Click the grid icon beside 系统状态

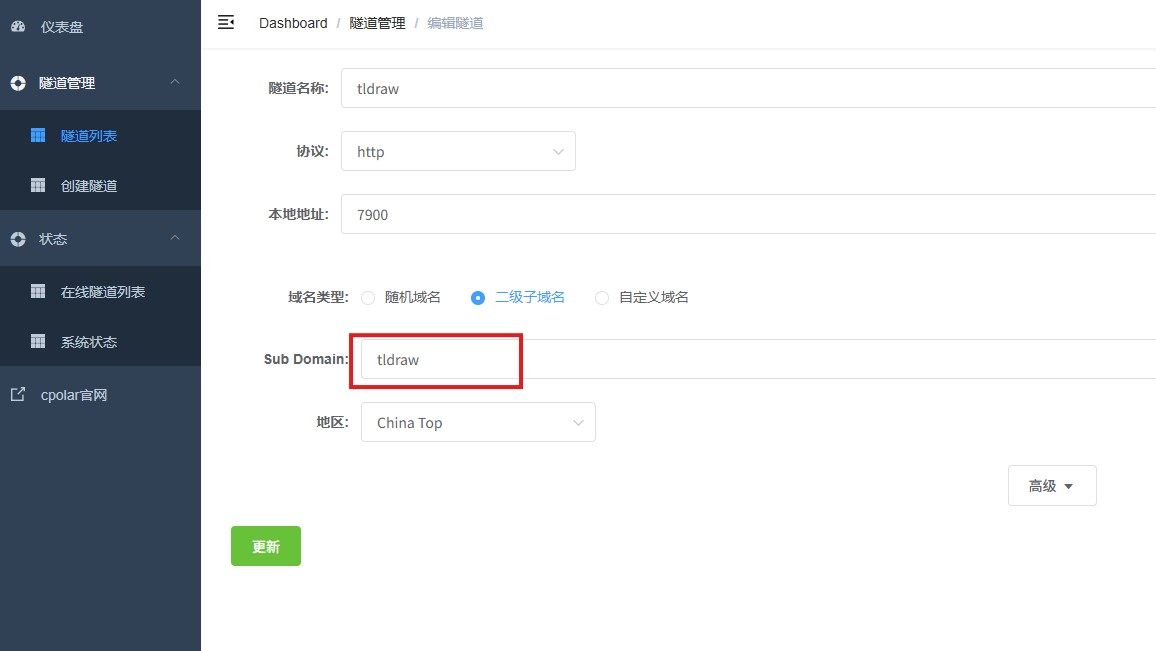click(x=38, y=341)
